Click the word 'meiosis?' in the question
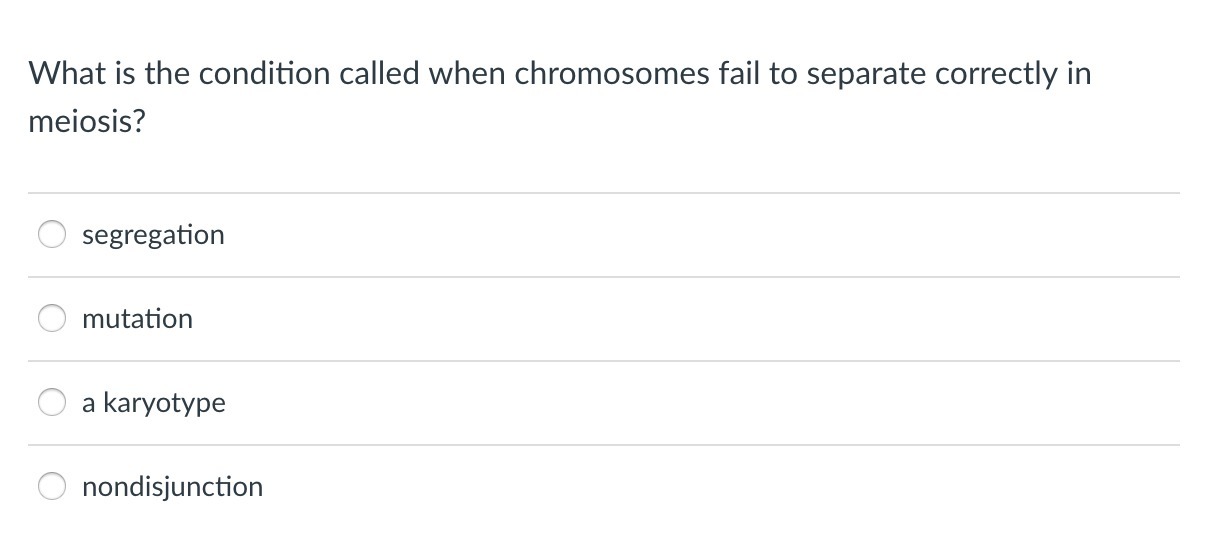The image size is (1210, 546). pyautogui.click(x=86, y=125)
